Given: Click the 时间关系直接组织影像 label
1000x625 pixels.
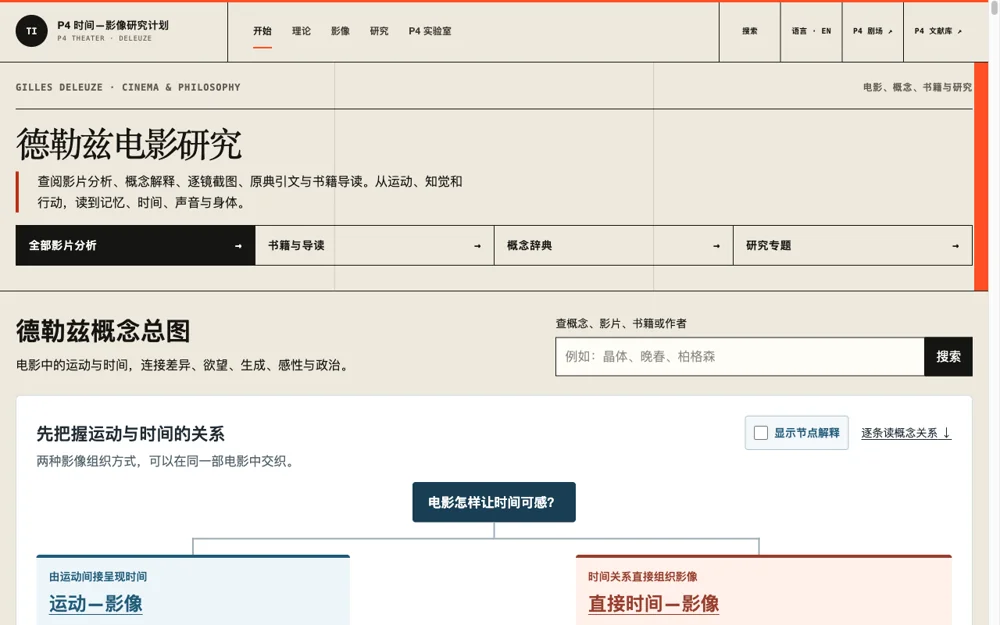Looking at the screenshot, I should point(643,577).
